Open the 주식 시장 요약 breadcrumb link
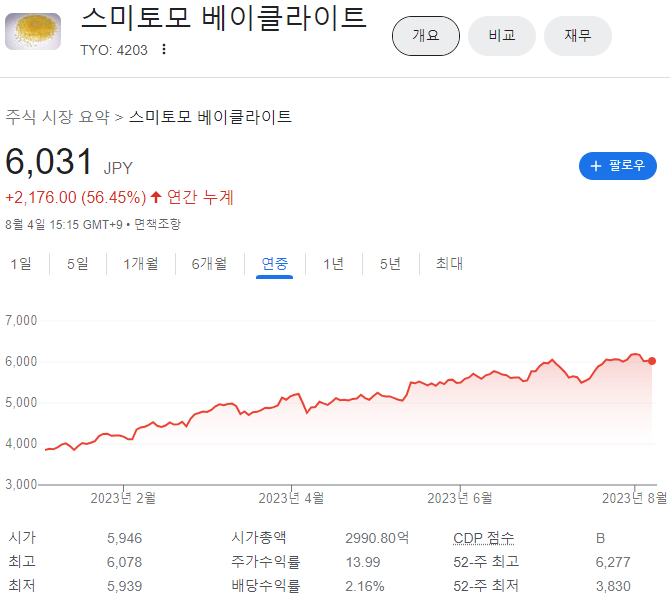Screen dimensions: 670x599 57,117
